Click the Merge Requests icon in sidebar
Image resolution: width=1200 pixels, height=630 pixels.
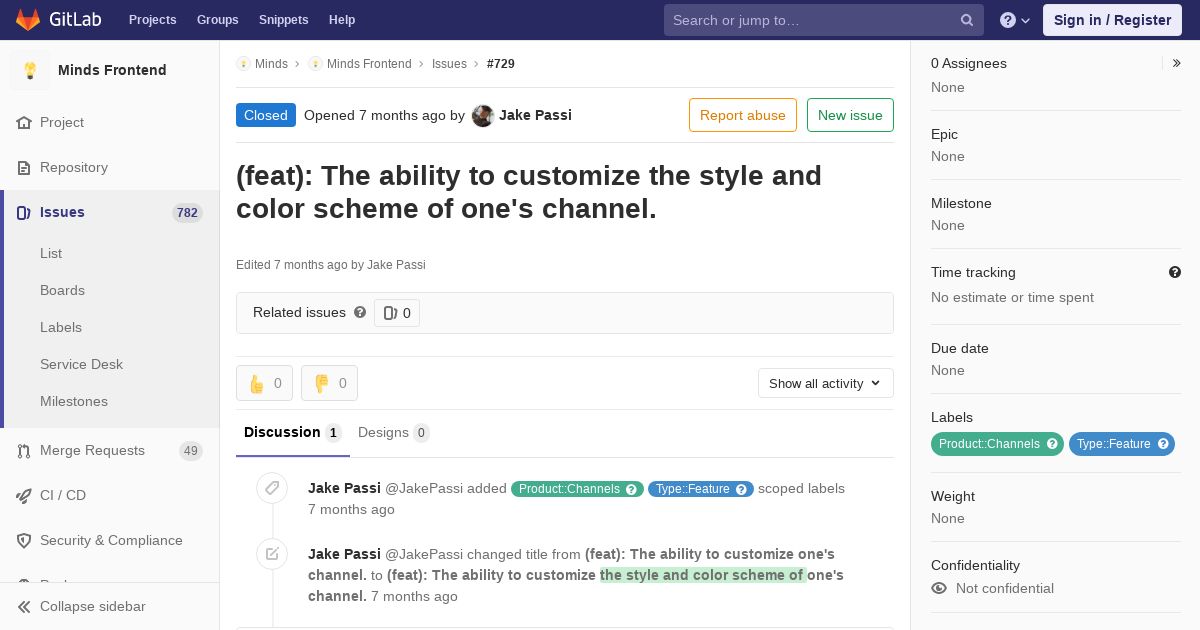(24, 450)
